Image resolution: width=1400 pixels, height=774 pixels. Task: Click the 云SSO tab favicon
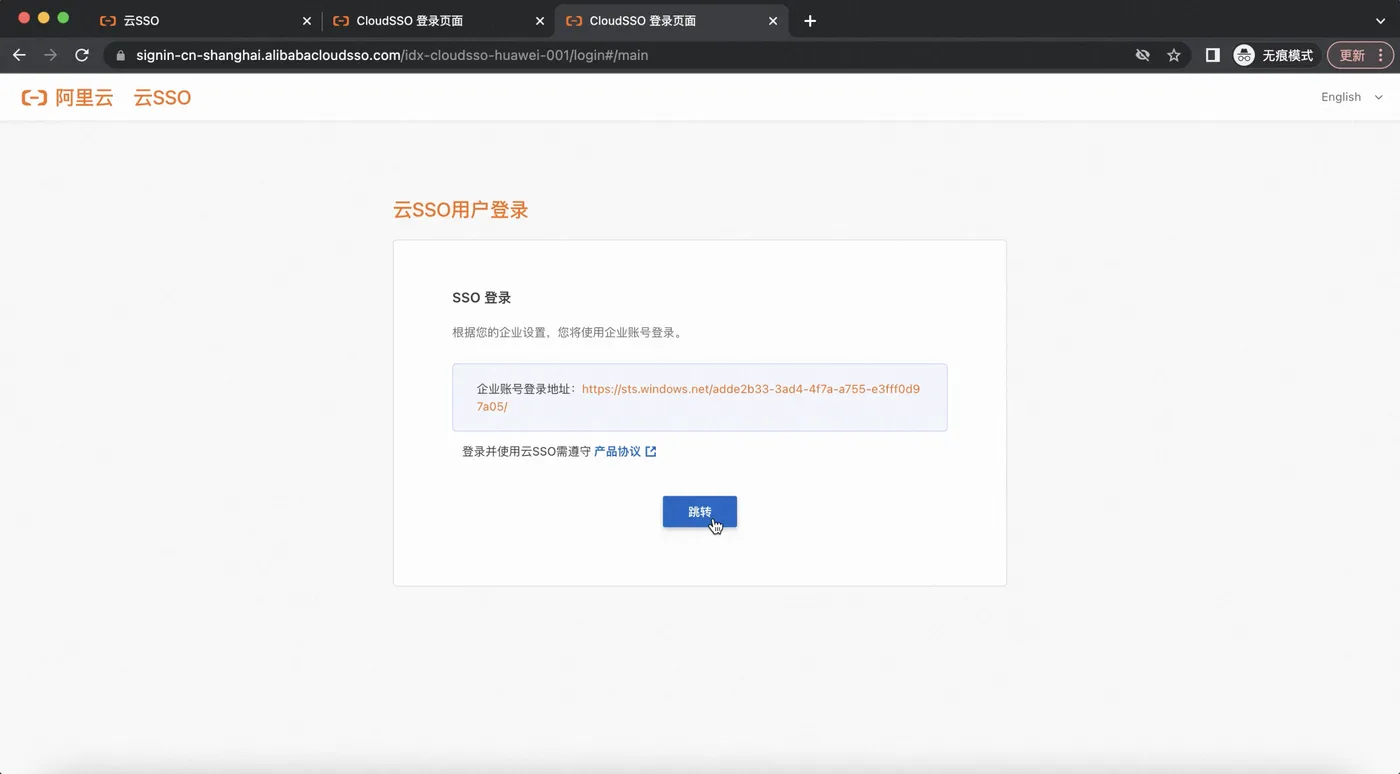[108, 21]
